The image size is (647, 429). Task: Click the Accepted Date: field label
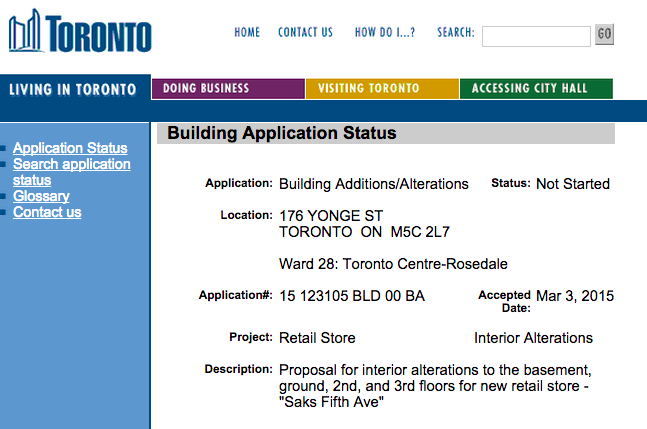pos(504,302)
